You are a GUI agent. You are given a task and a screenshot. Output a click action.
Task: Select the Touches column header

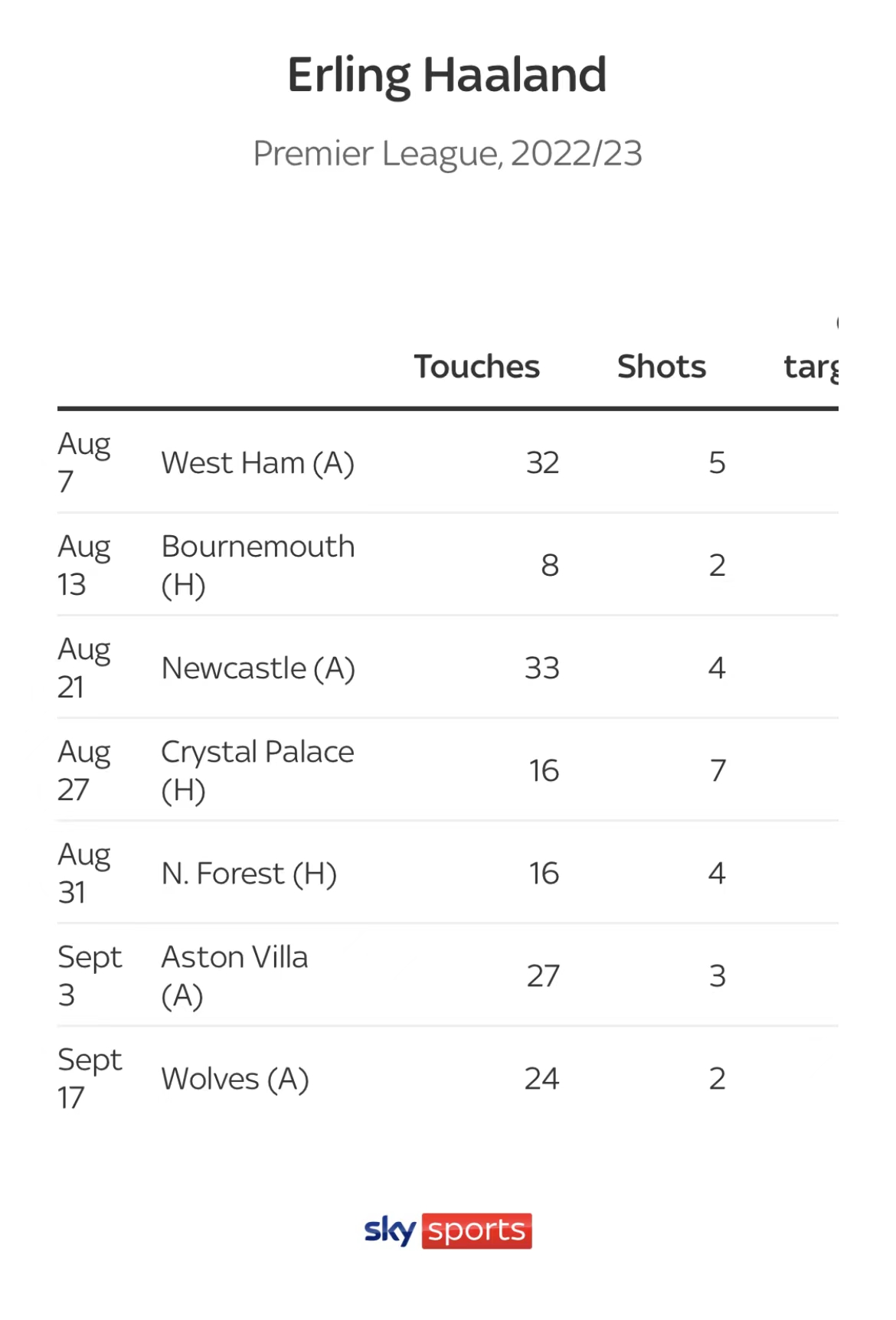point(476,367)
